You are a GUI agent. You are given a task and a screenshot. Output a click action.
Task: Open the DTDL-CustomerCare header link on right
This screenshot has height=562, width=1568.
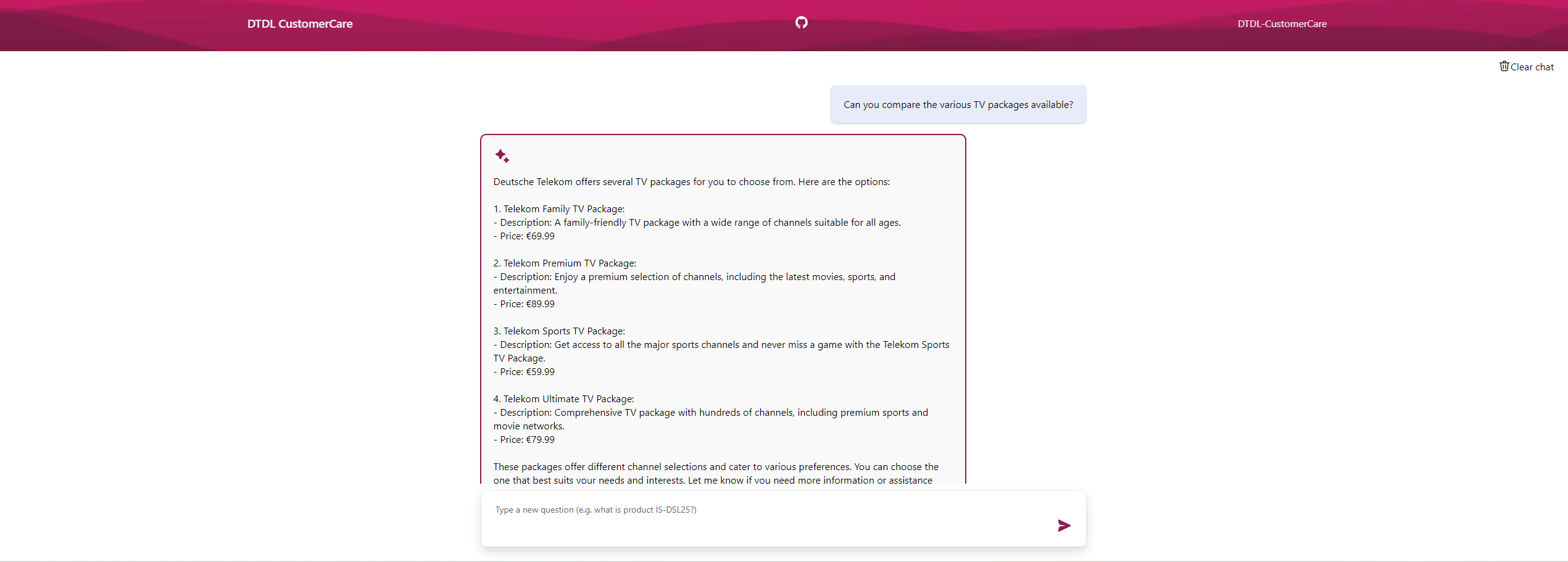click(x=1282, y=24)
